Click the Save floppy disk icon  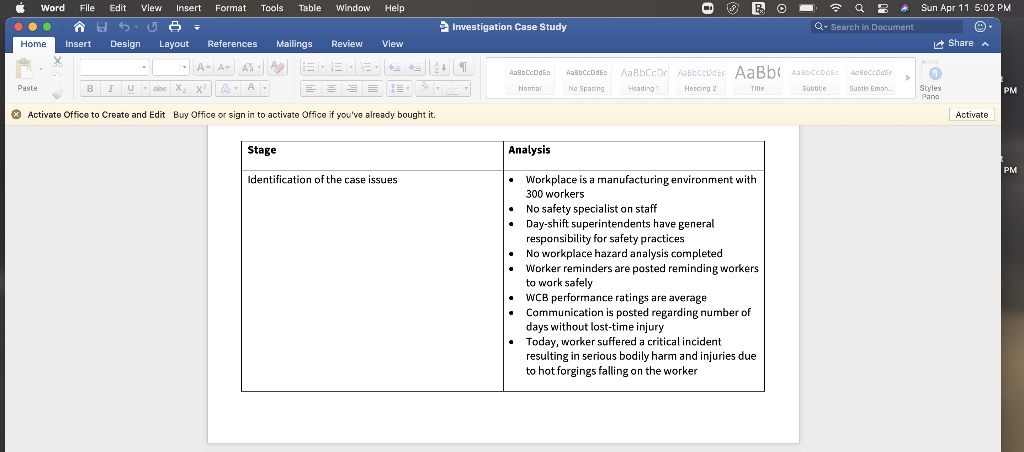(x=102, y=27)
